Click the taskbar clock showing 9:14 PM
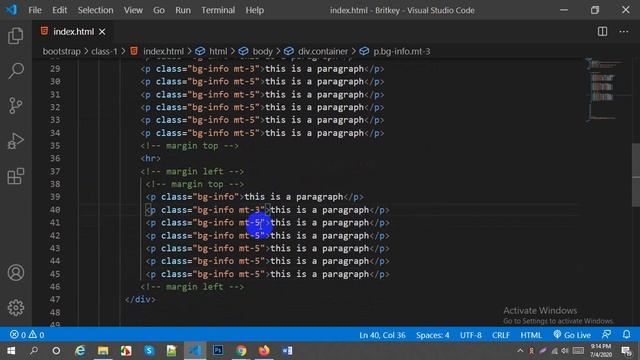640x360 pixels. [600, 351]
